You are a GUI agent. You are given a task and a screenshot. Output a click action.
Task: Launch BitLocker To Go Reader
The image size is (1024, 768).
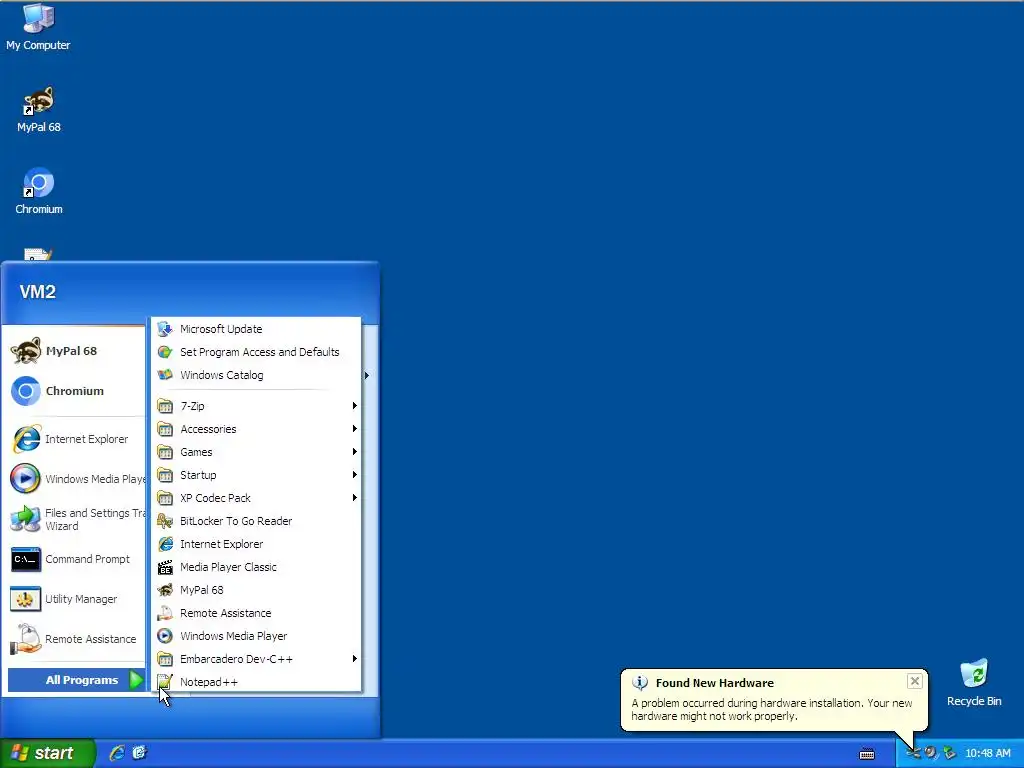pos(256,521)
